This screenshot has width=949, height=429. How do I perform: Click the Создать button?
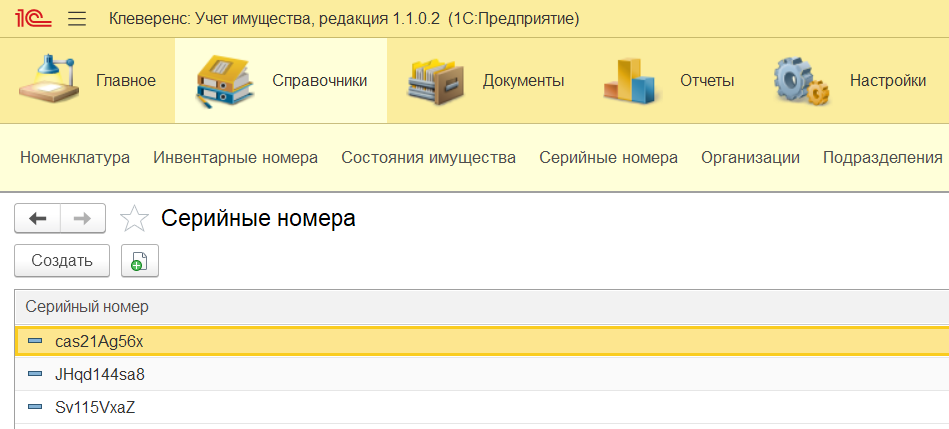tap(62, 261)
